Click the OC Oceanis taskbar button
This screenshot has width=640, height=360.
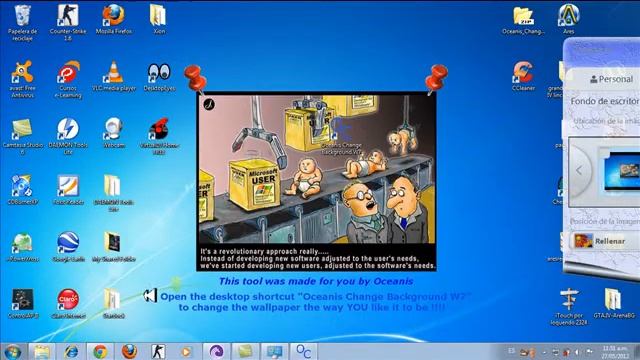click(303, 351)
